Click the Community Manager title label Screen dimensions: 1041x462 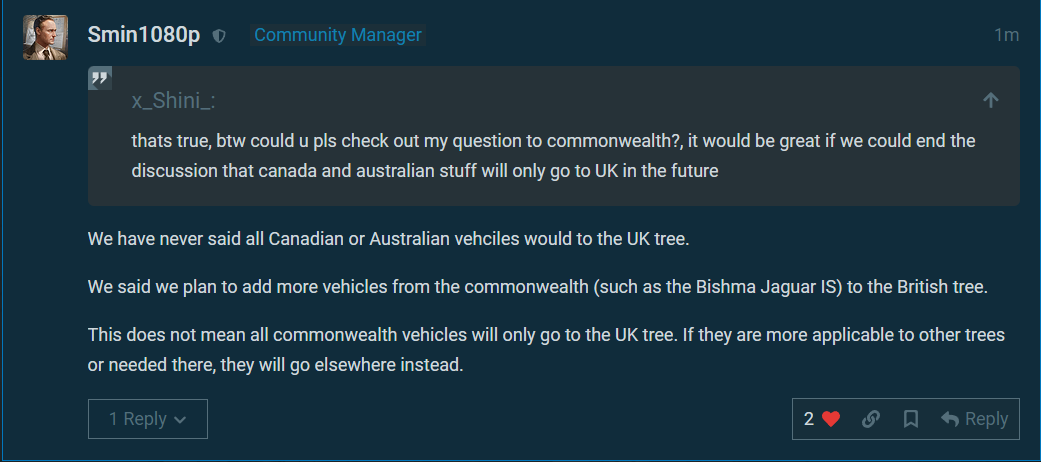tap(338, 35)
